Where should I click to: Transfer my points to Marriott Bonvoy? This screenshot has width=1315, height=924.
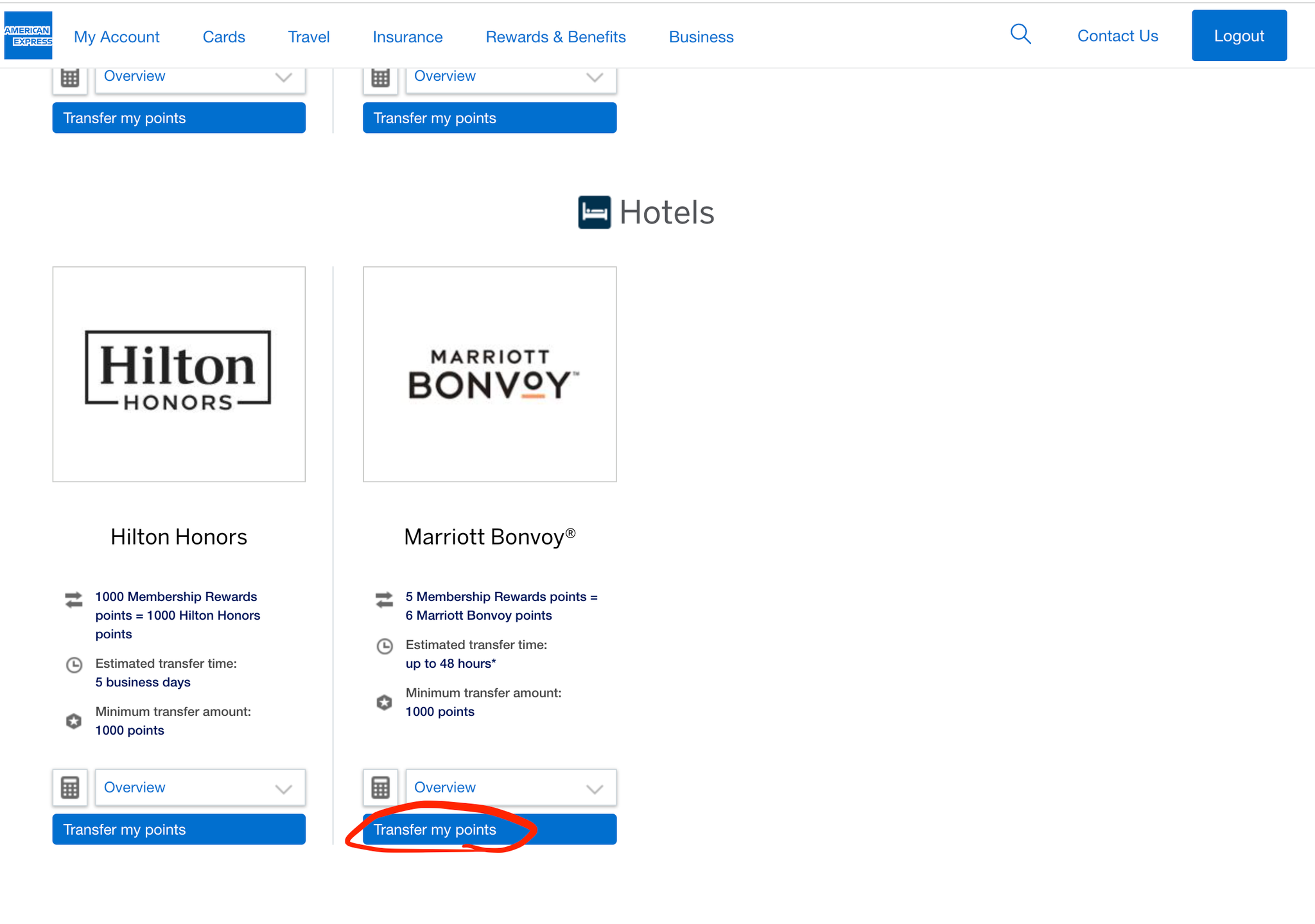pos(490,829)
